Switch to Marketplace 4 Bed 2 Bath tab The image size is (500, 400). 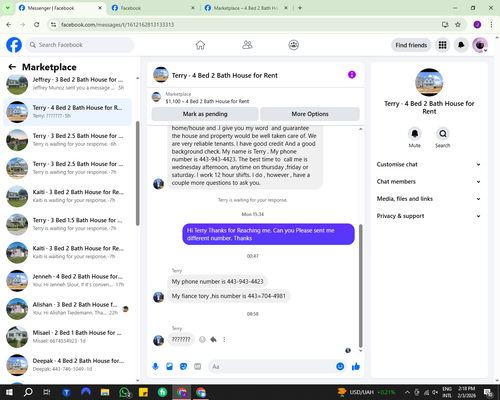(246, 8)
